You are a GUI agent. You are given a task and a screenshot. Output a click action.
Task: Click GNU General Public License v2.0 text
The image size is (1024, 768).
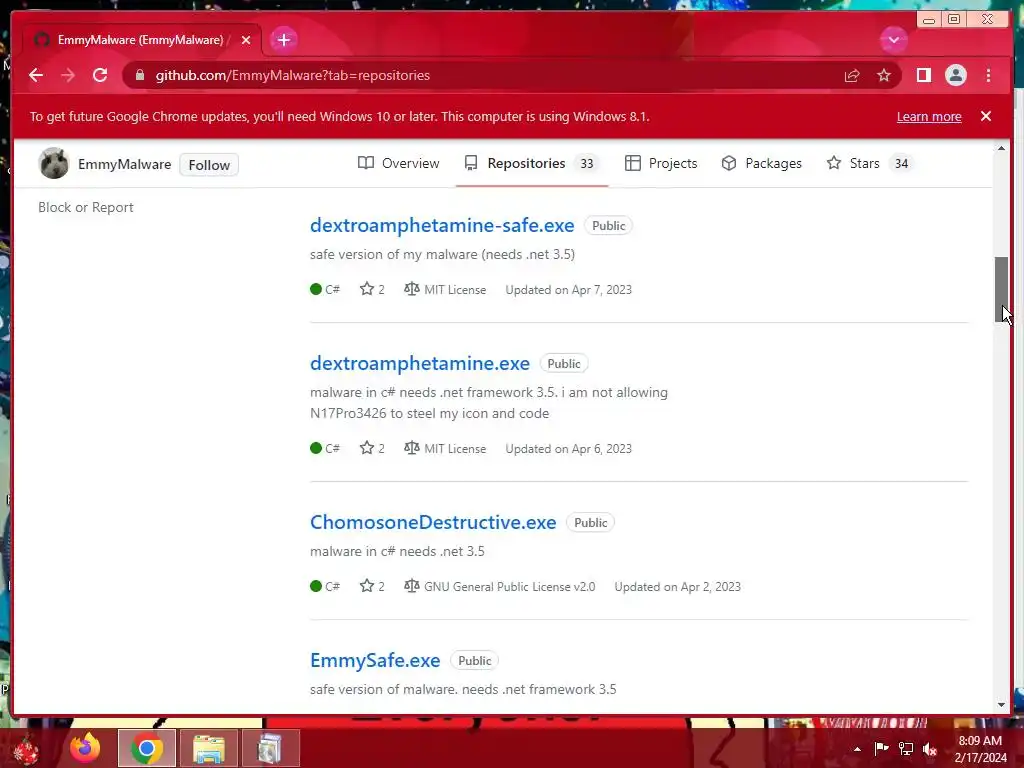[x=509, y=587]
